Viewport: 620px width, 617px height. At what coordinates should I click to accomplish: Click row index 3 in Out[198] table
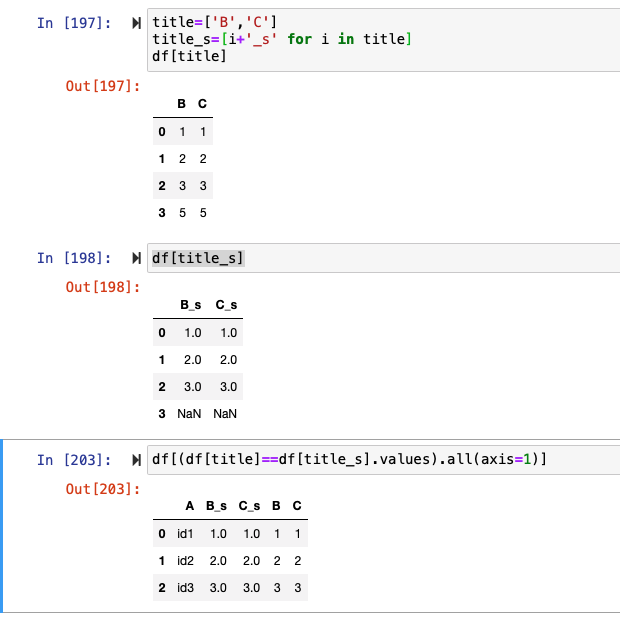pyautogui.click(x=162, y=414)
